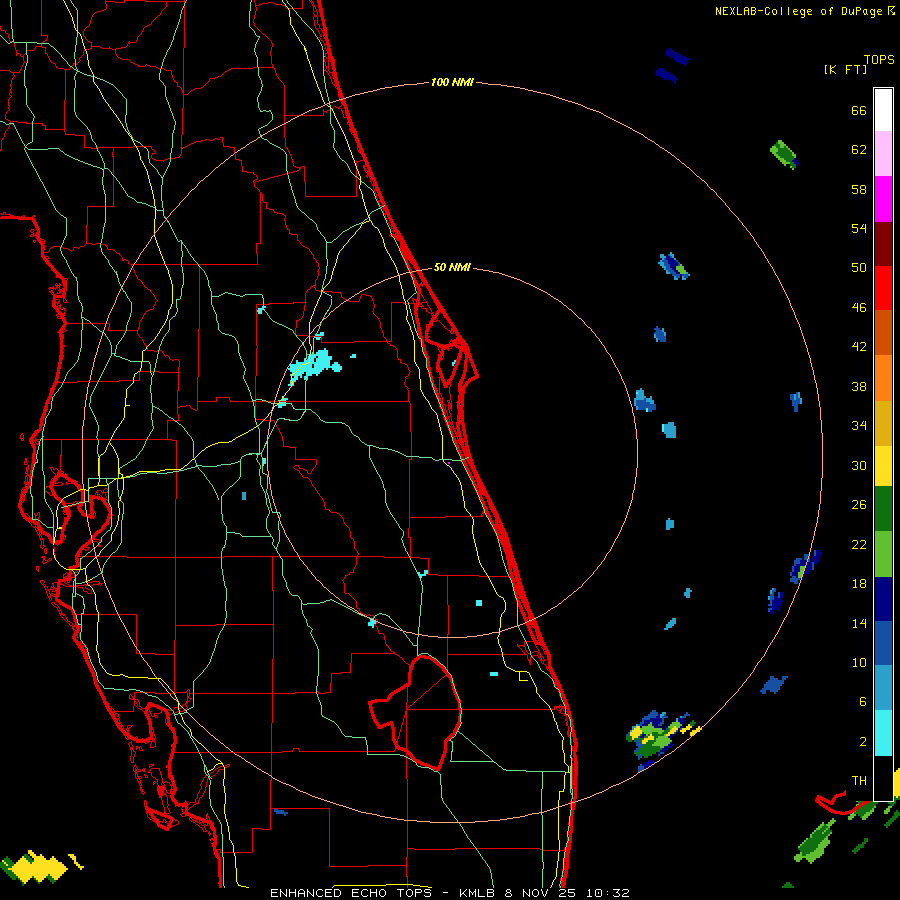
Task: Click the KMLB station identifier
Action: click(x=476, y=893)
